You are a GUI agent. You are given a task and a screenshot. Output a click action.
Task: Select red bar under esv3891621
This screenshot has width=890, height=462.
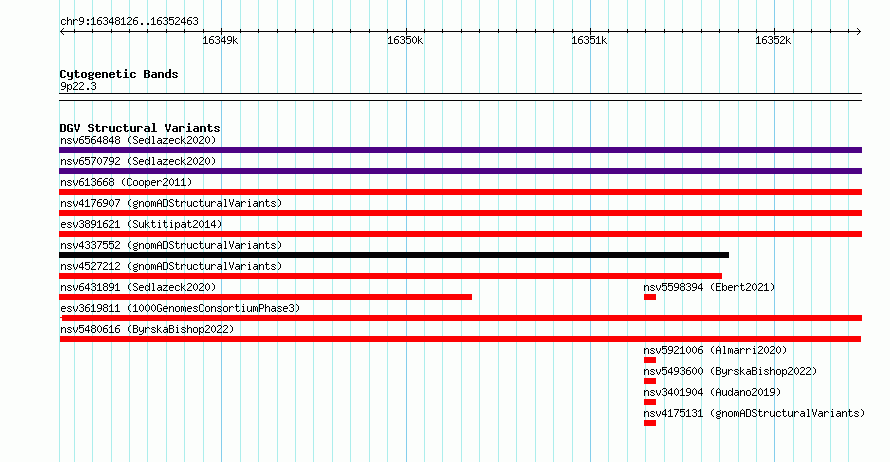460,234
